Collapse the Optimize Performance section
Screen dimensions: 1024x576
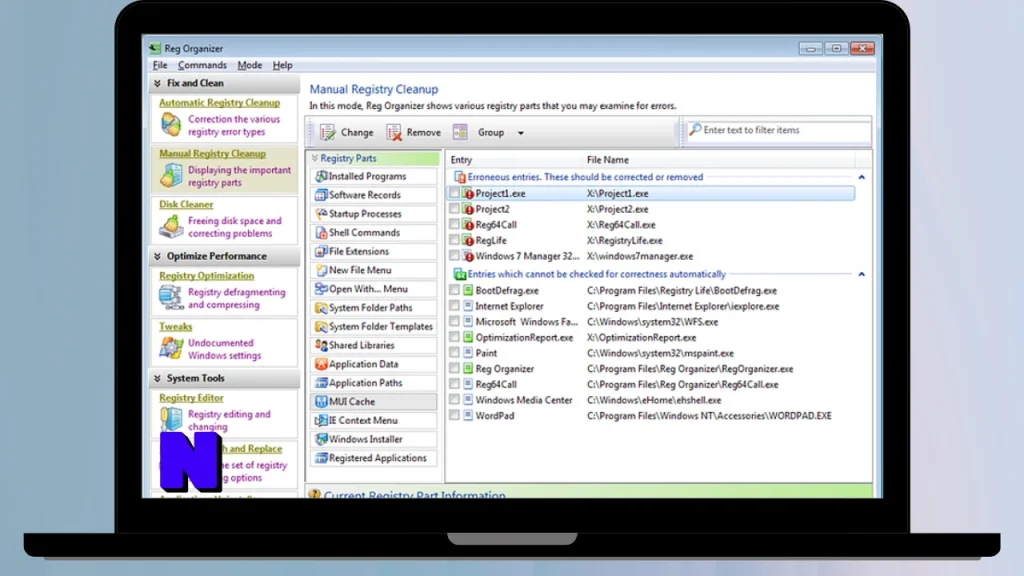pyautogui.click(x=157, y=256)
